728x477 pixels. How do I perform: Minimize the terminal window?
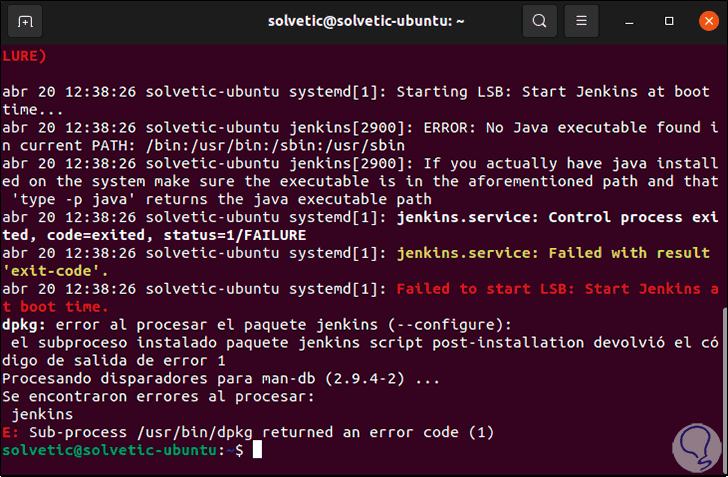627,21
